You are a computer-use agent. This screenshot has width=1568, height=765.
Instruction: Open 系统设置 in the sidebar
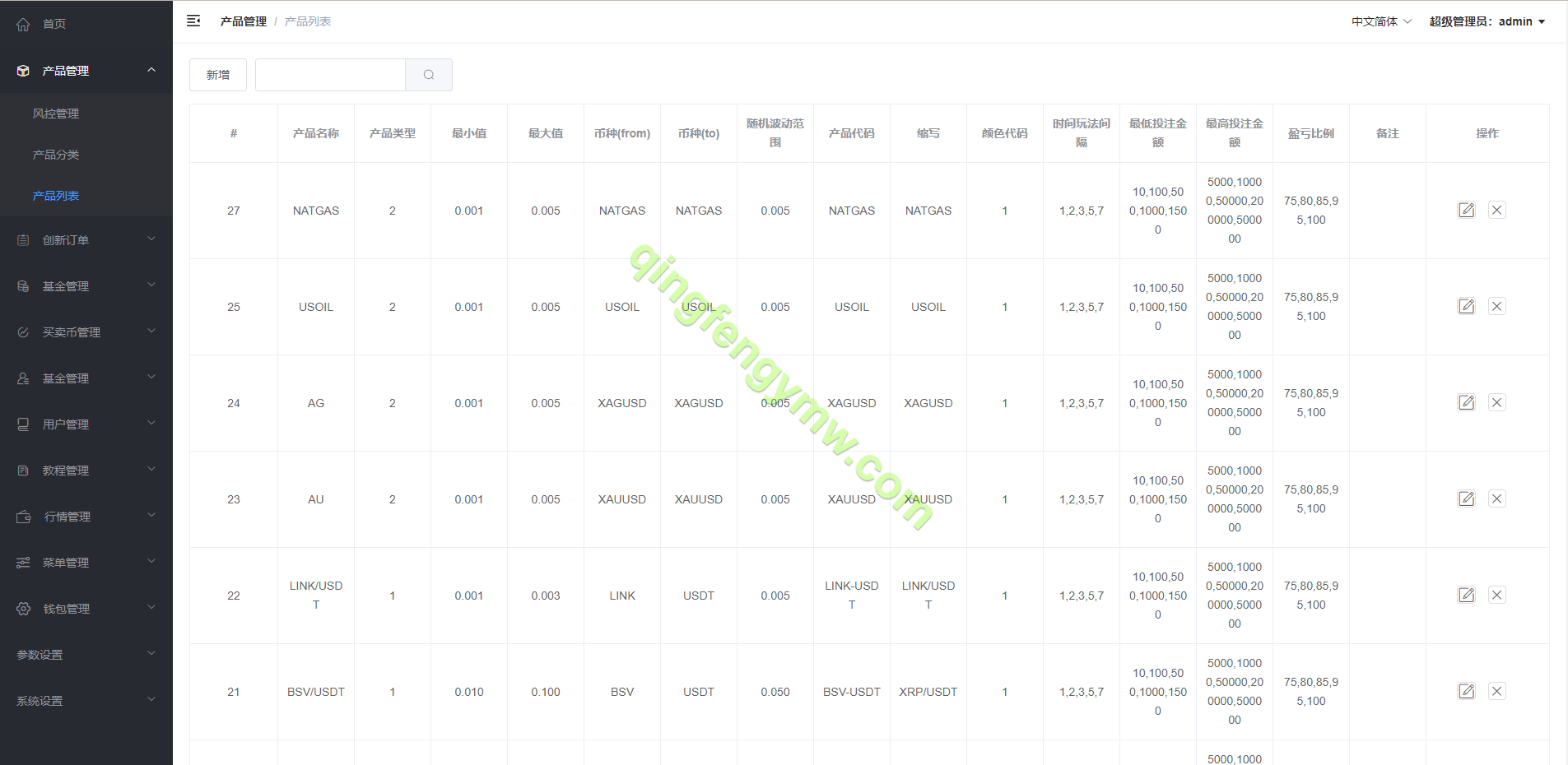[x=86, y=701]
